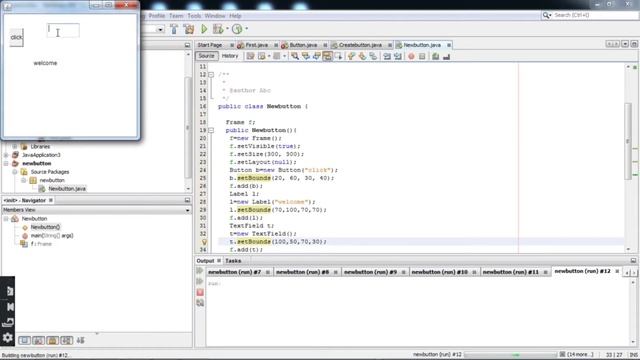This screenshot has width=640, height=360.
Task: Click the Comment icon in the editor toolbar
Action: pos(436,56)
